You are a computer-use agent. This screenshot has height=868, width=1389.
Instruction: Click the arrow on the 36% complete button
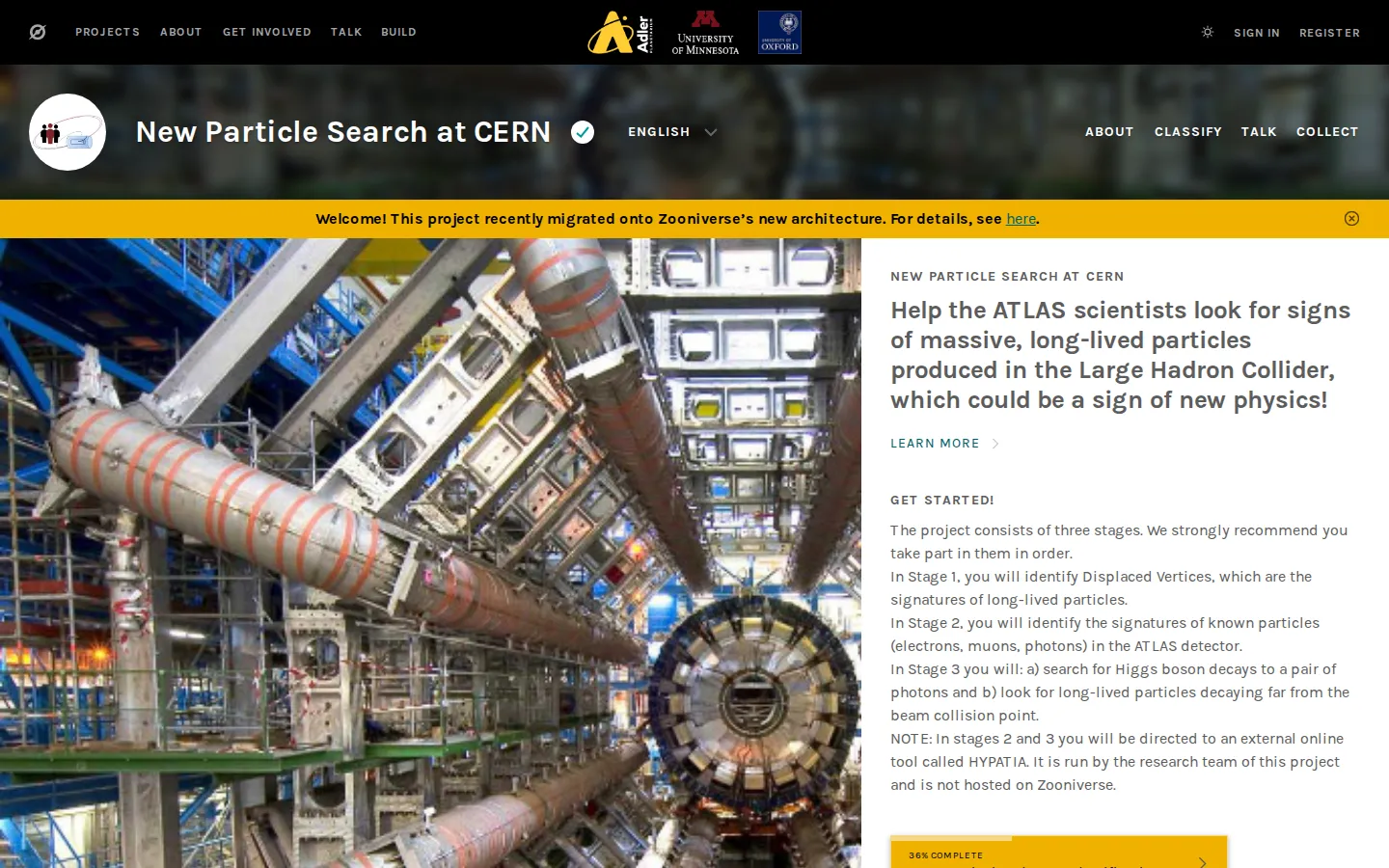1202,862
